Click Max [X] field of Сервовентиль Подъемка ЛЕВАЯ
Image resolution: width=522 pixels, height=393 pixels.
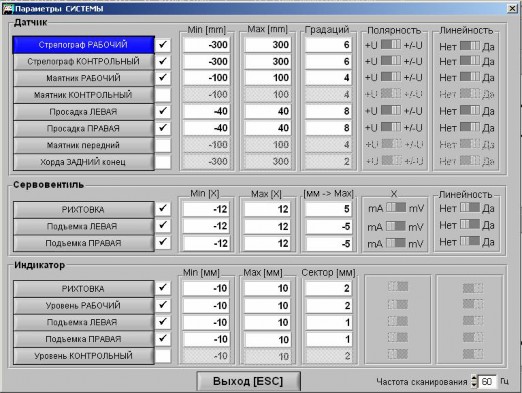point(267,226)
